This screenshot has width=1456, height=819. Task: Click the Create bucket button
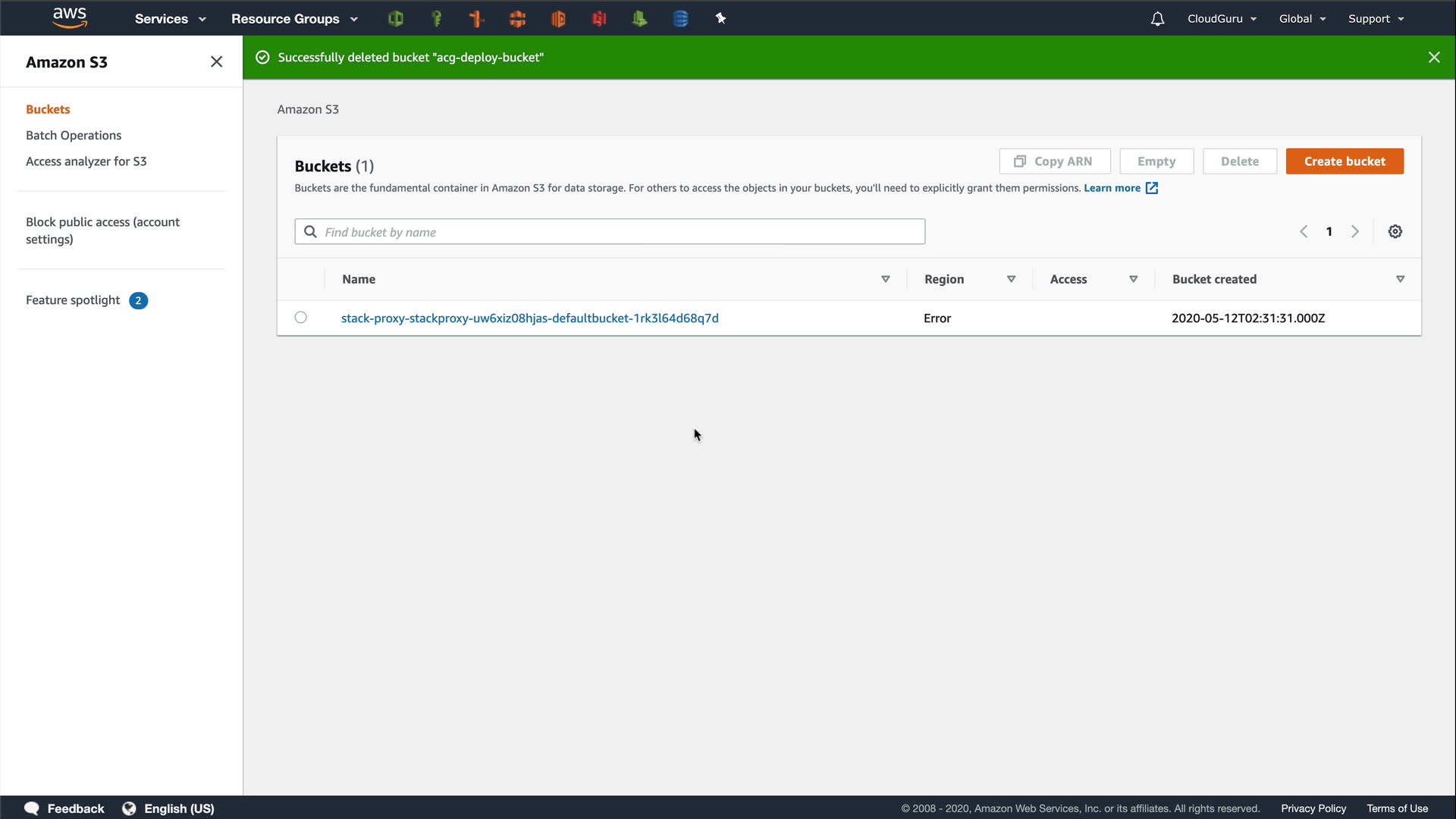click(x=1344, y=162)
